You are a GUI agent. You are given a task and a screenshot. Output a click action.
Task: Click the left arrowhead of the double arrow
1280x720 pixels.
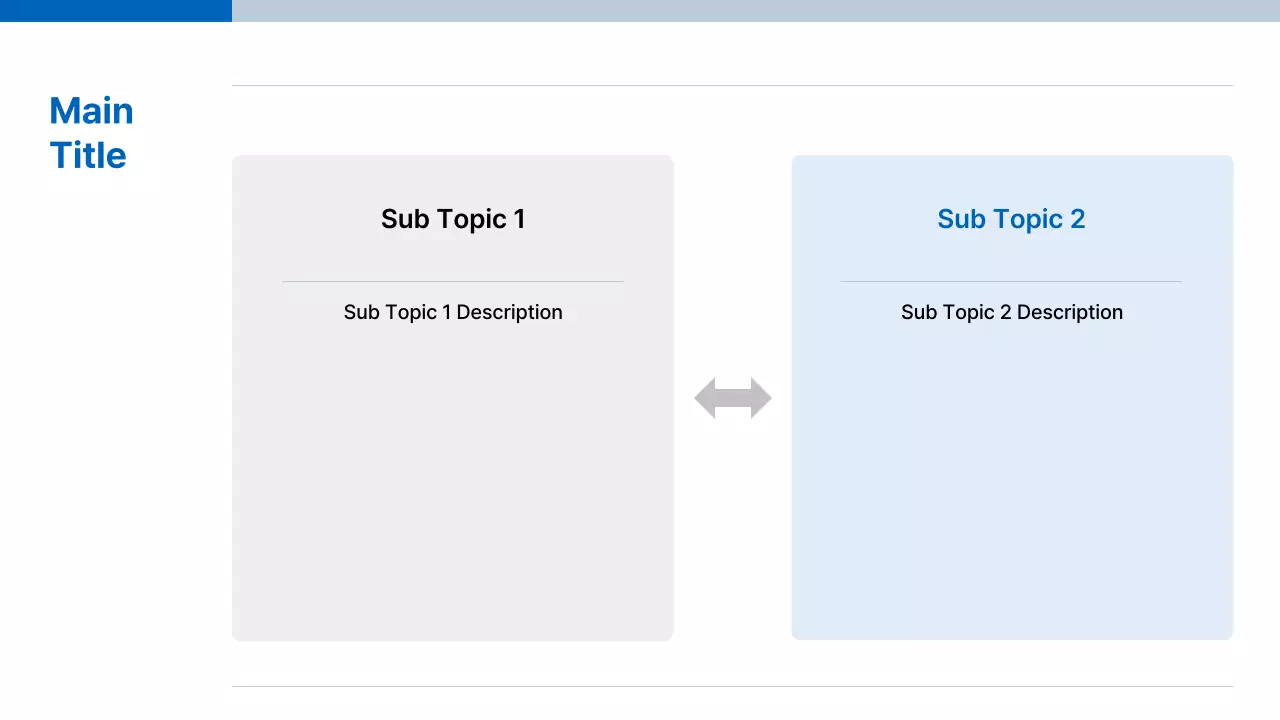tap(704, 398)
